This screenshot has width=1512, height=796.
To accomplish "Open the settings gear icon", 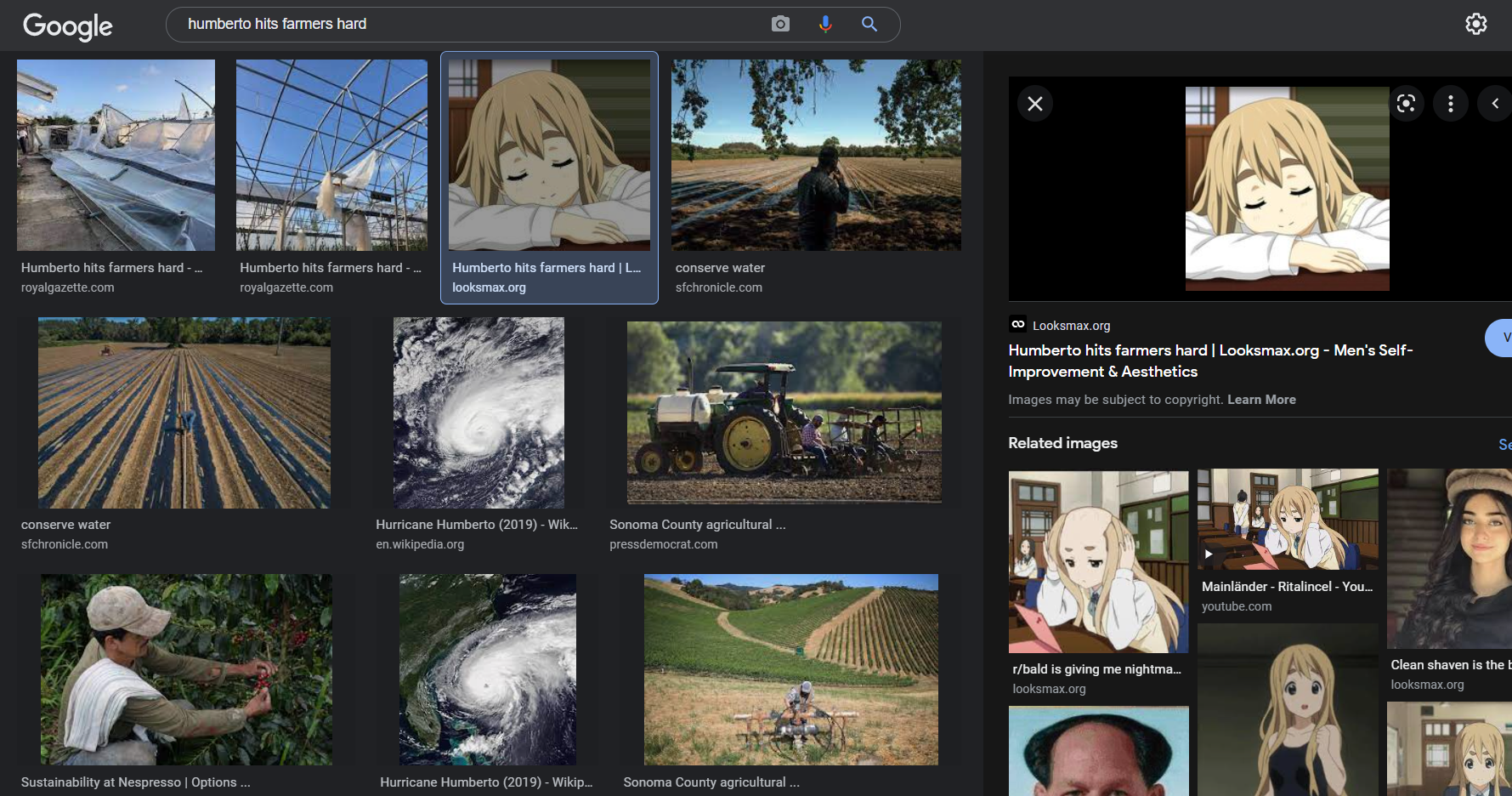I will click(x=1475, y=24).
